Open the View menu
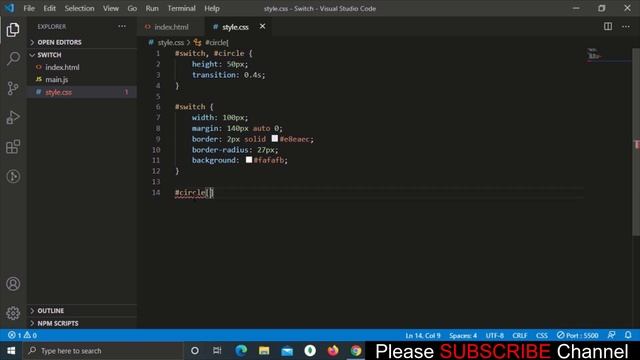 coord(111,8)
